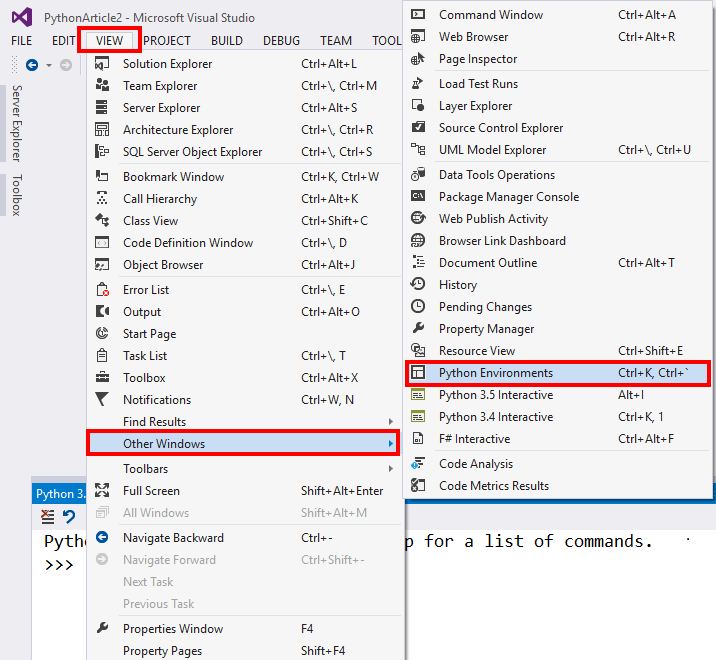
Task: Open the EDIT menu
Action: point(63,41)
